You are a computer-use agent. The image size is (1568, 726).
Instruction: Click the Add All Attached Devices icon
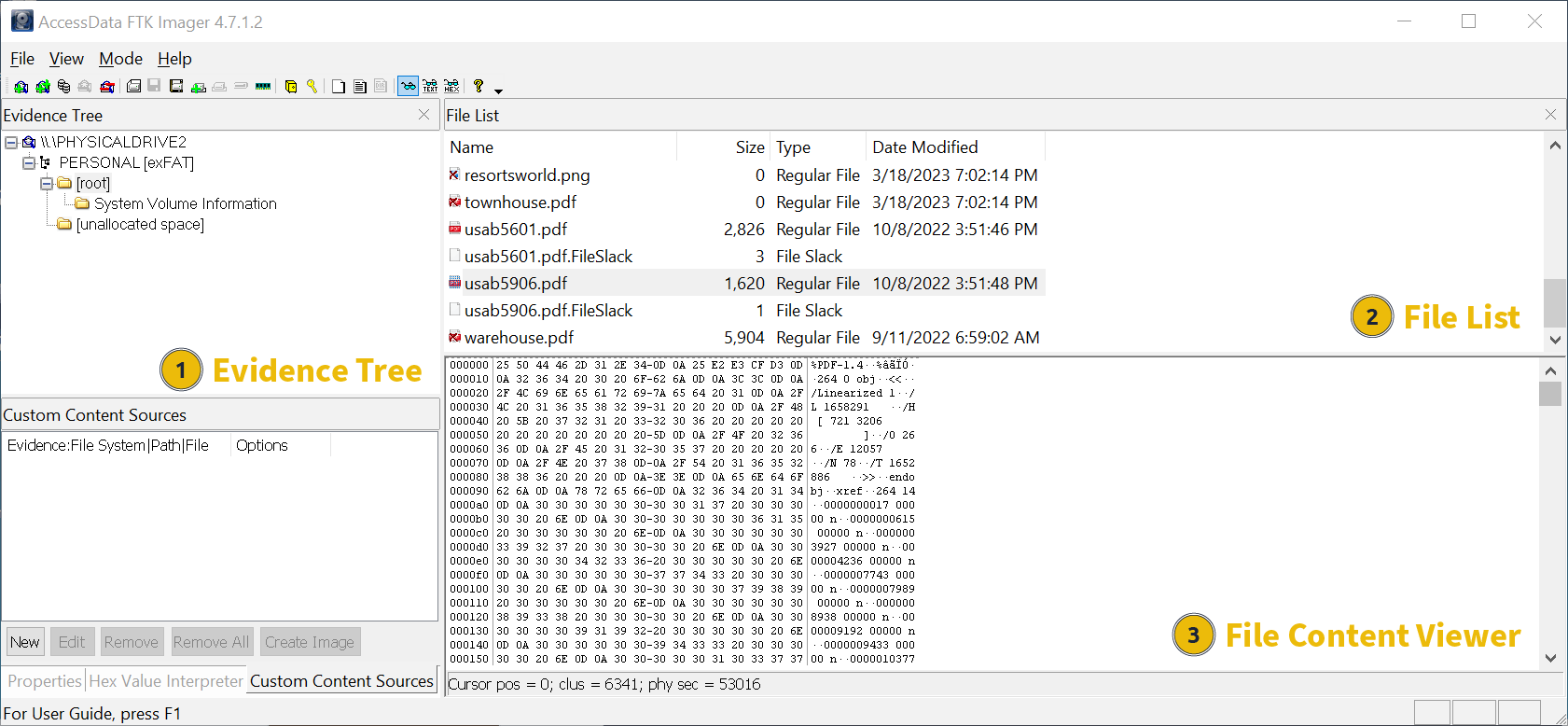(x=43, y=87)
